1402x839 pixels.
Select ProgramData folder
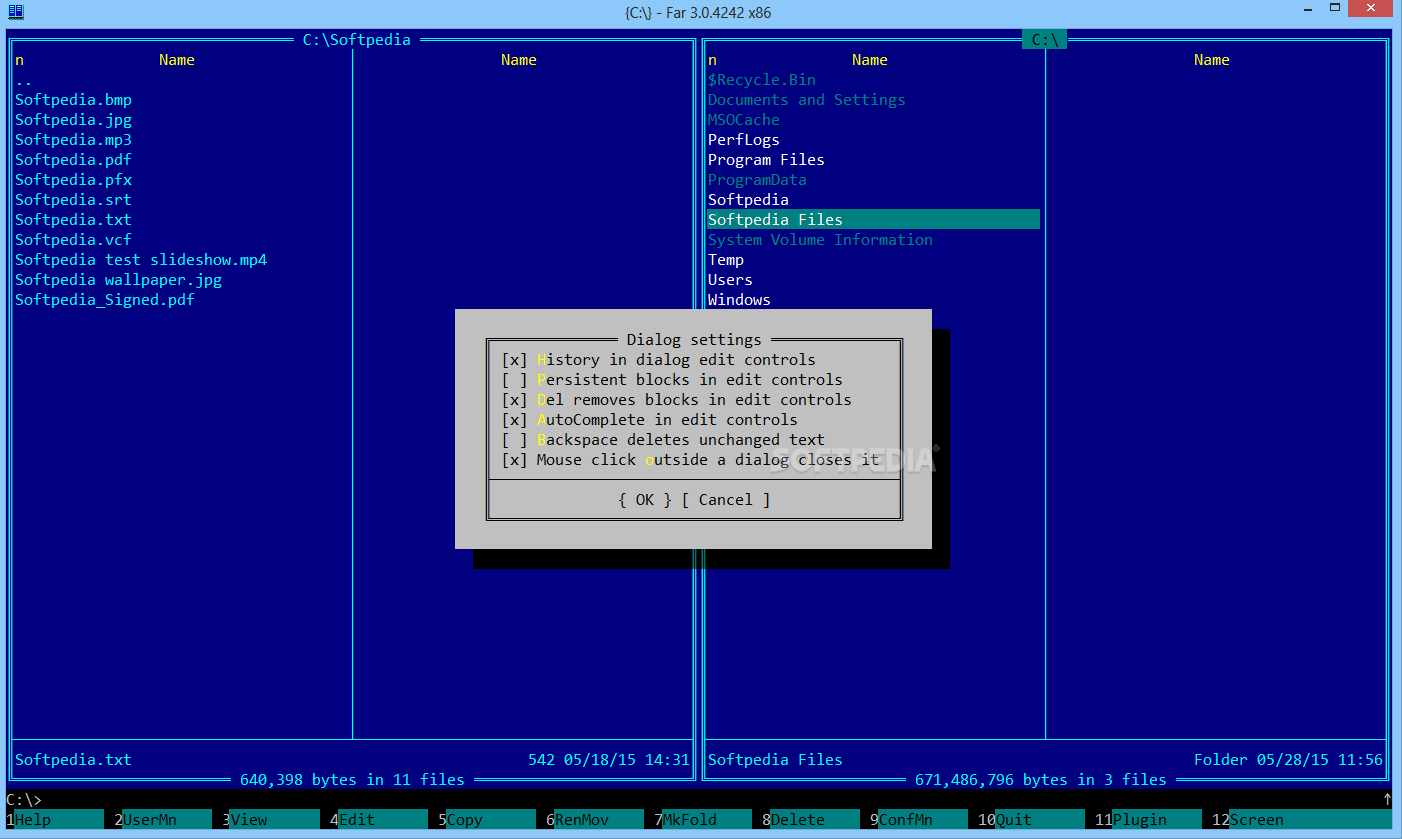coord(757,180)
